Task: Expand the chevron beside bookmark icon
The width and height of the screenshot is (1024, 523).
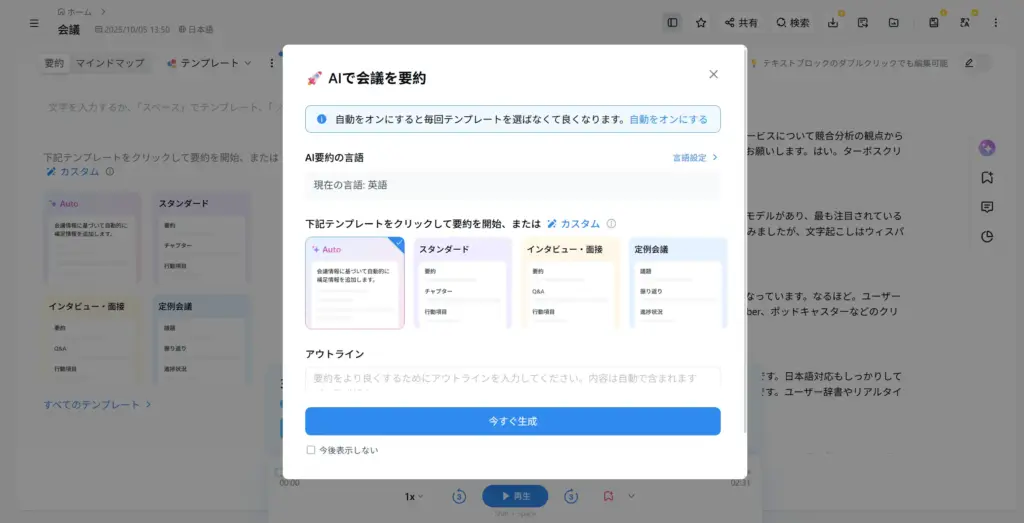Action: [x=632, y=496]
